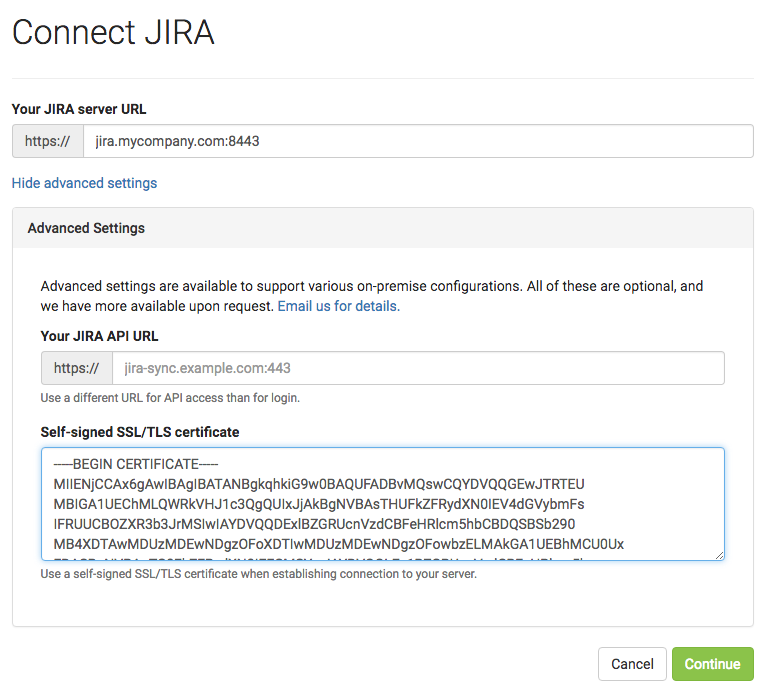
Task: Focus the JIRA API URL input field
Action: pyautogui.click(x=418, y=368)
